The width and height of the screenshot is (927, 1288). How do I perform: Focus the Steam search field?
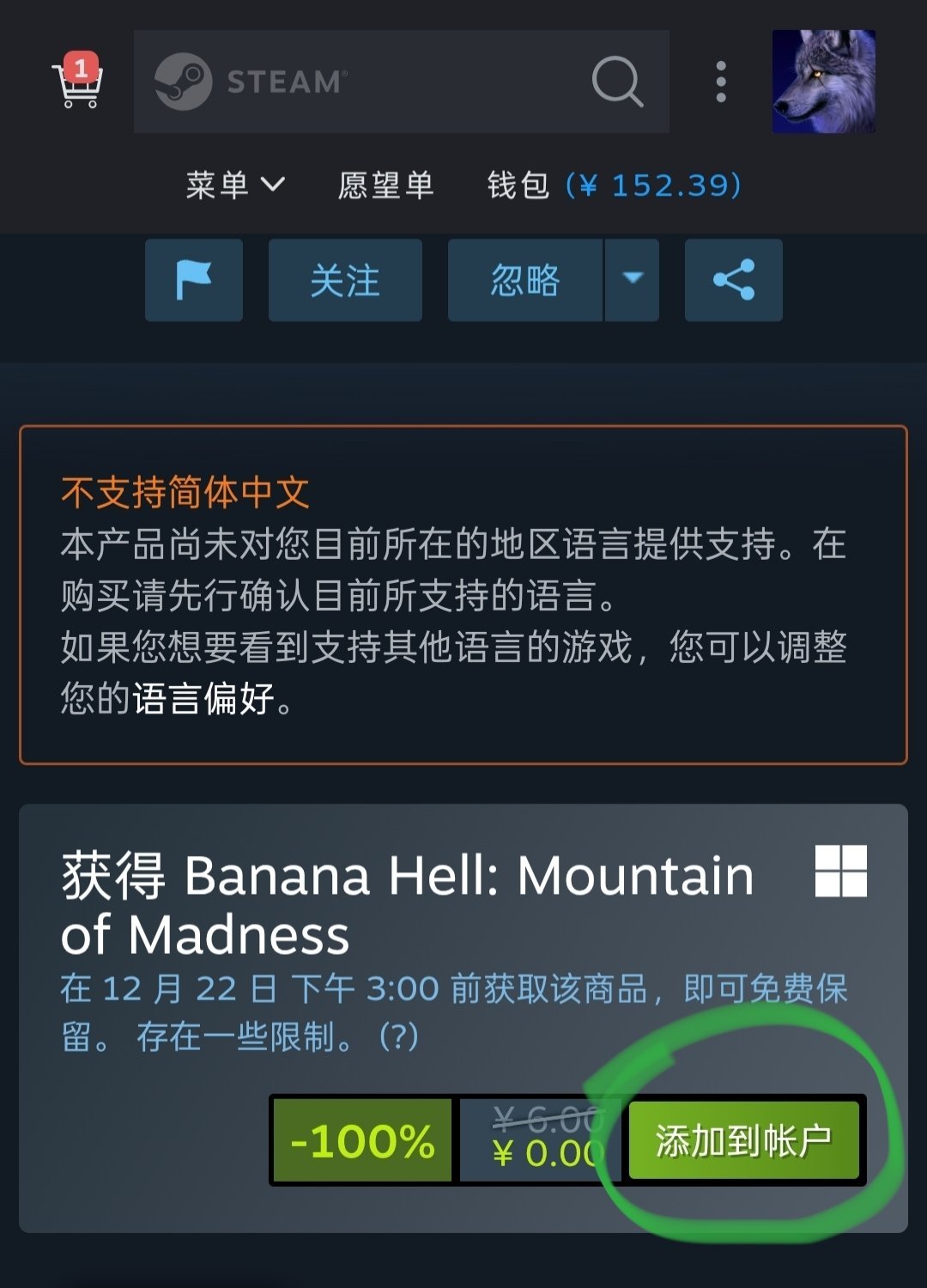tap(402, 82)
